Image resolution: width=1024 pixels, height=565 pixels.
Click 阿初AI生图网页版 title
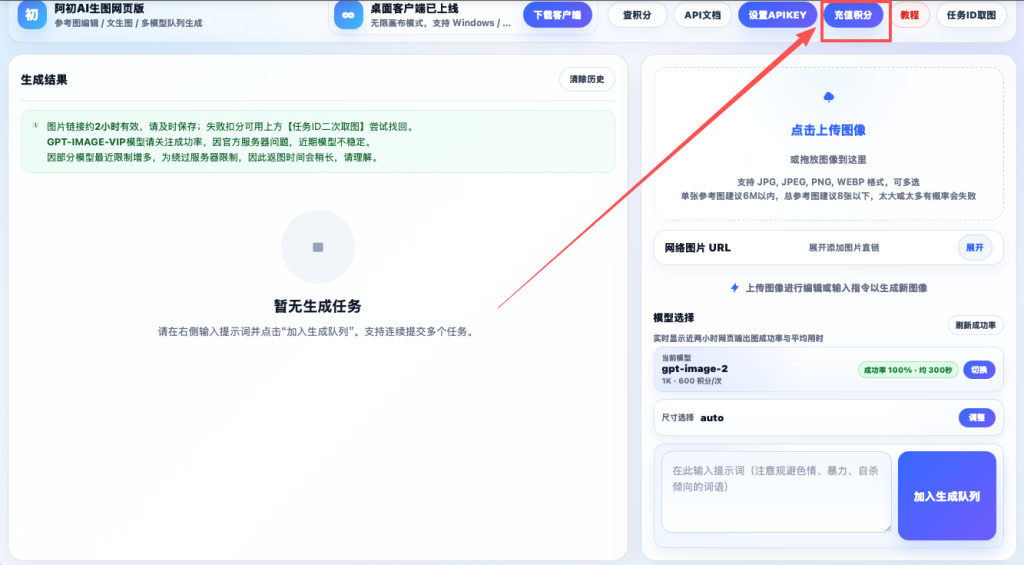(99, 8)
